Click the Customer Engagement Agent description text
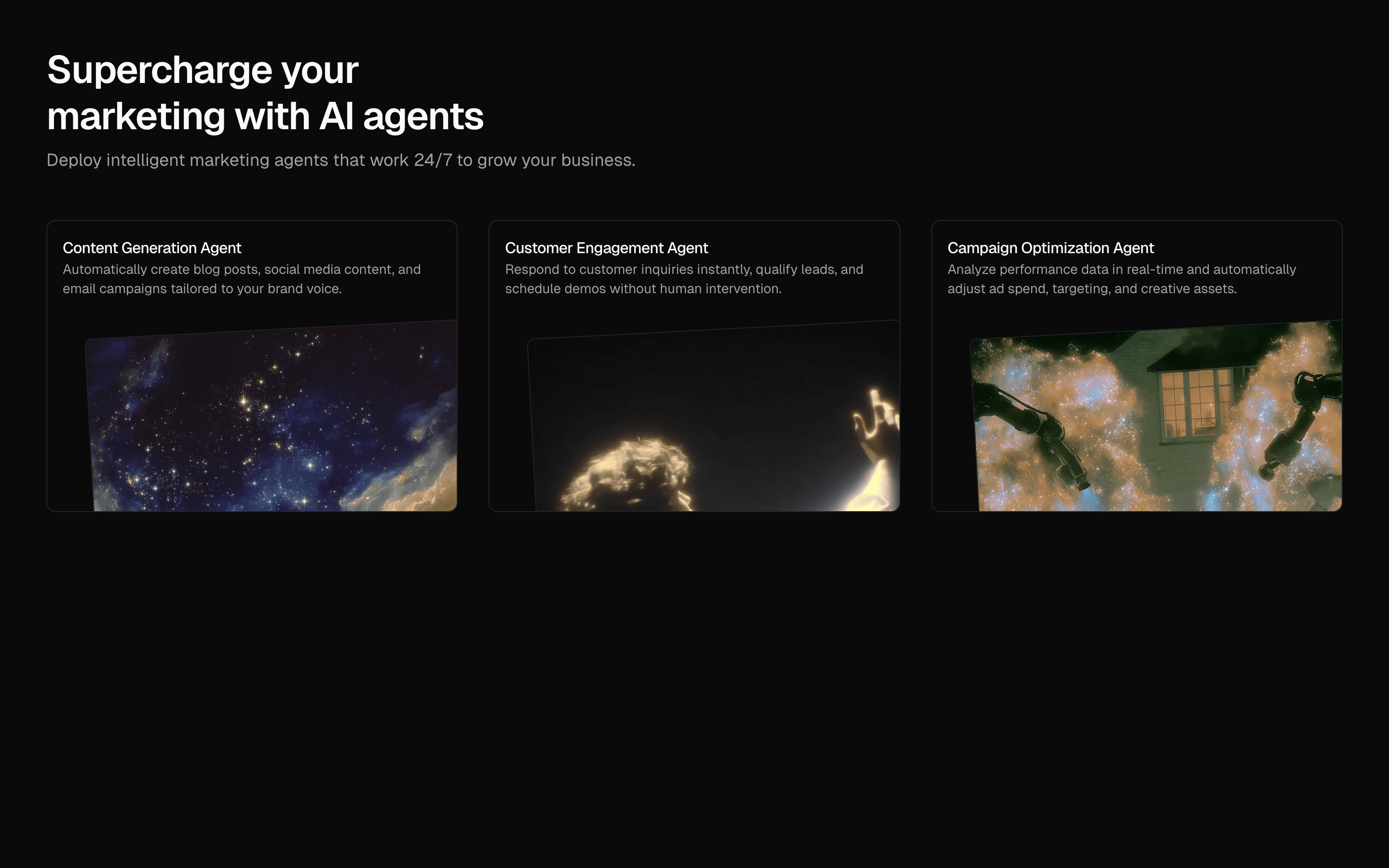The height and width of the screenshot is (868, 1389). 683,279
